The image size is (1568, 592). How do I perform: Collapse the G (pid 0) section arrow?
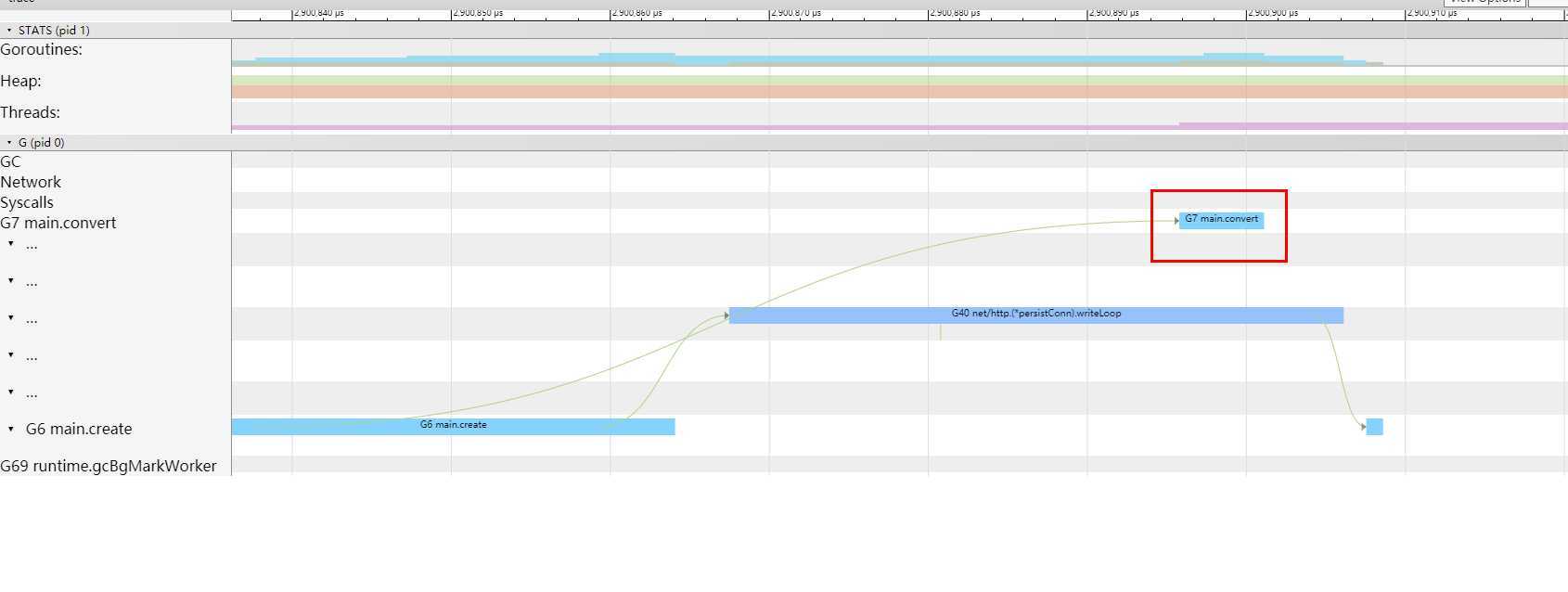pos(9,143)
